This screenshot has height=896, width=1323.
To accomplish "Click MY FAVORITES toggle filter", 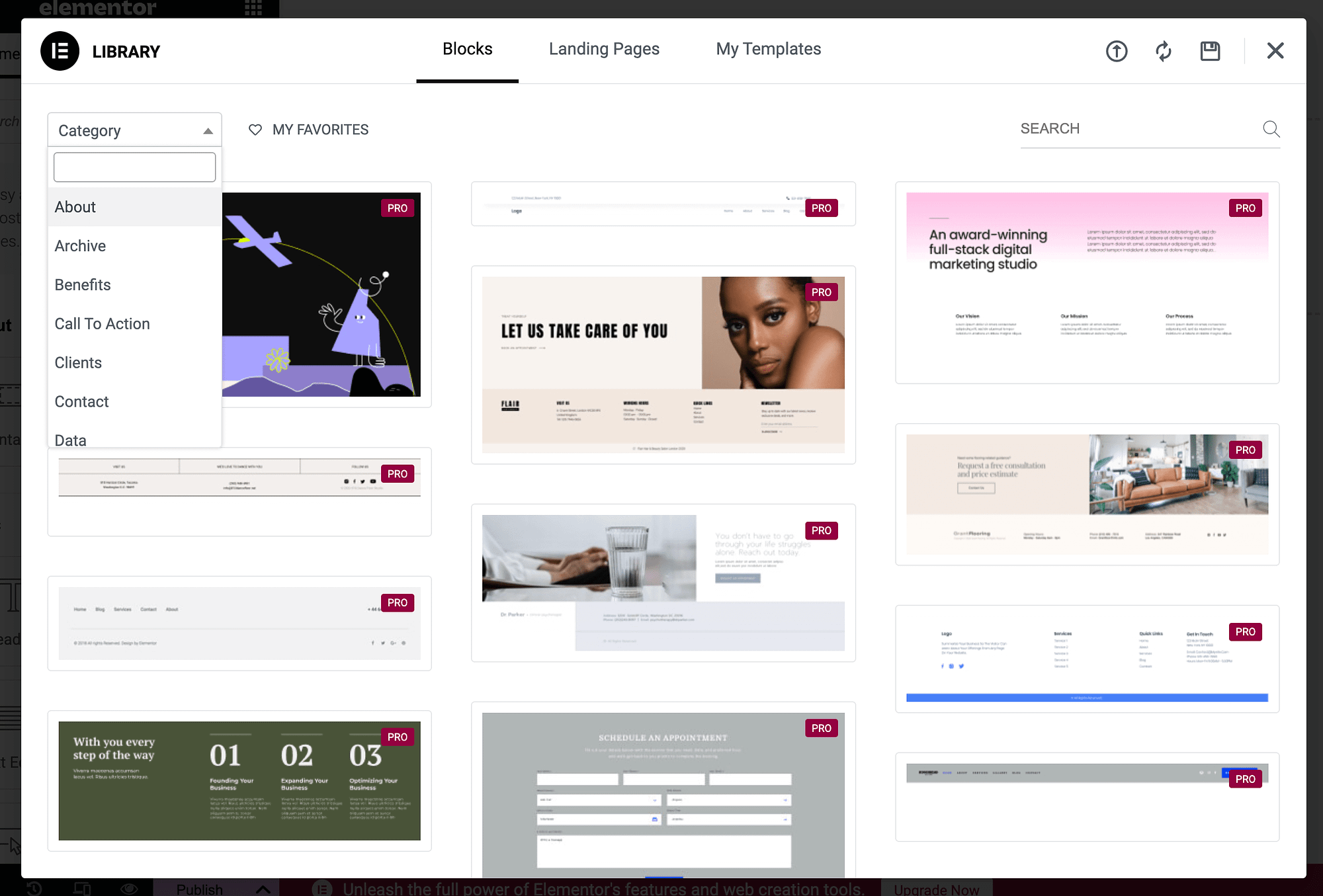I will [x=309, y=129].
